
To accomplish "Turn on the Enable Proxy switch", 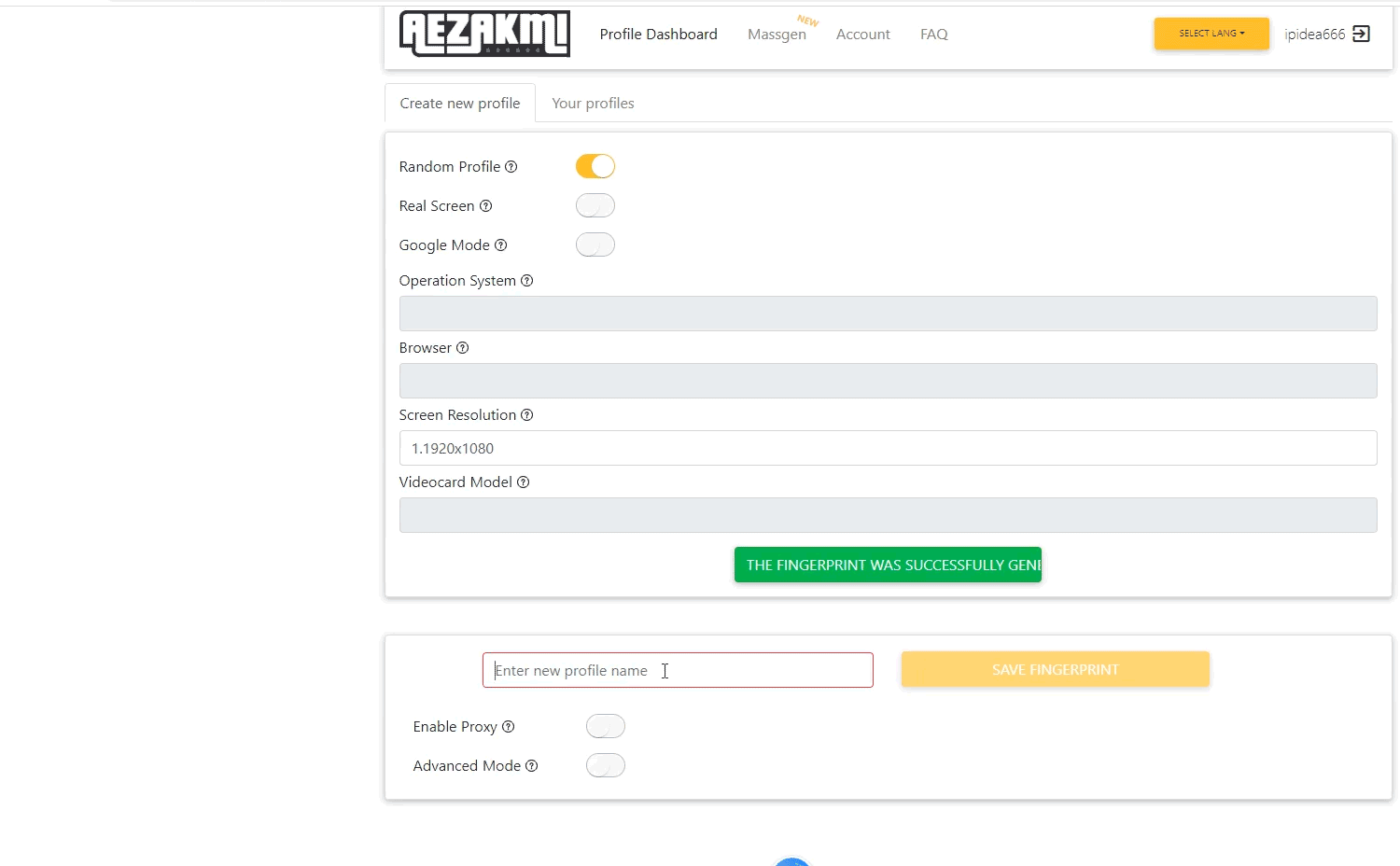I will point(606,726).
